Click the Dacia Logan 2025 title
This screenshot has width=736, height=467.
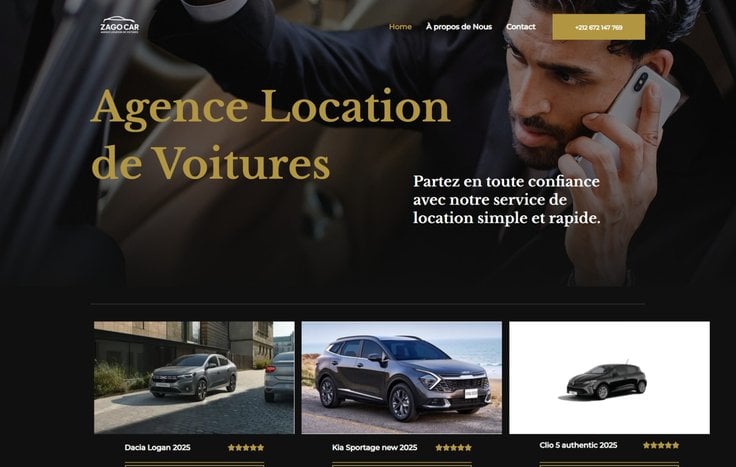click(157, 447)
